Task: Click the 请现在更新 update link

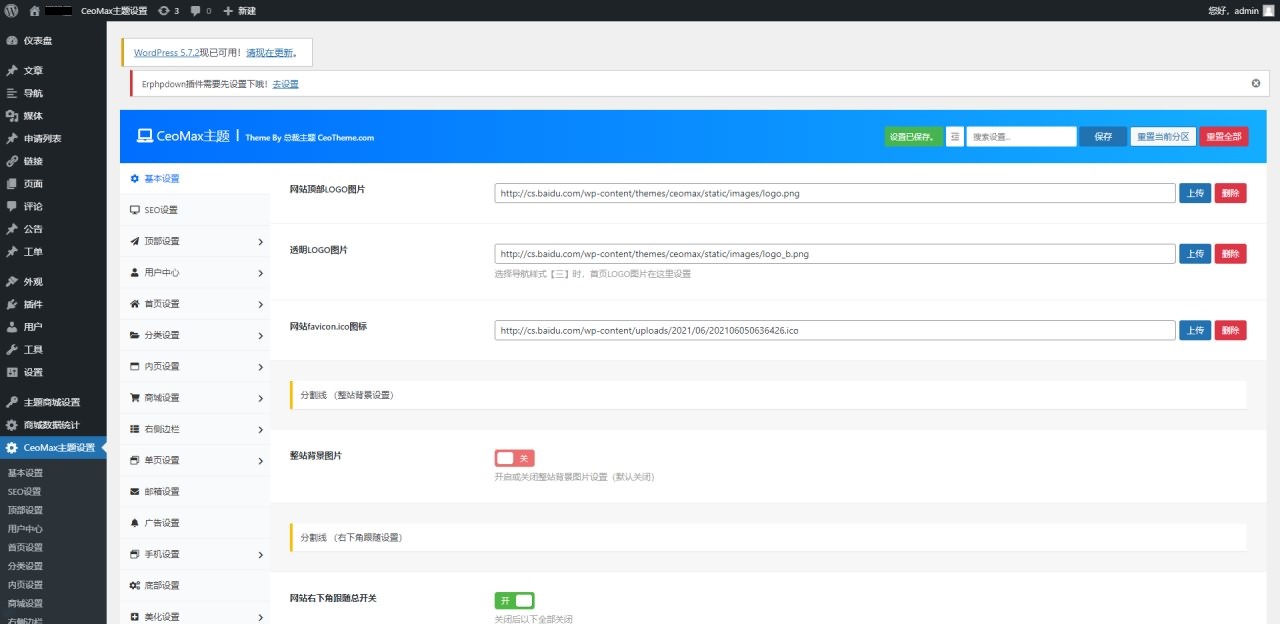Action: click(x=270, y=52)
